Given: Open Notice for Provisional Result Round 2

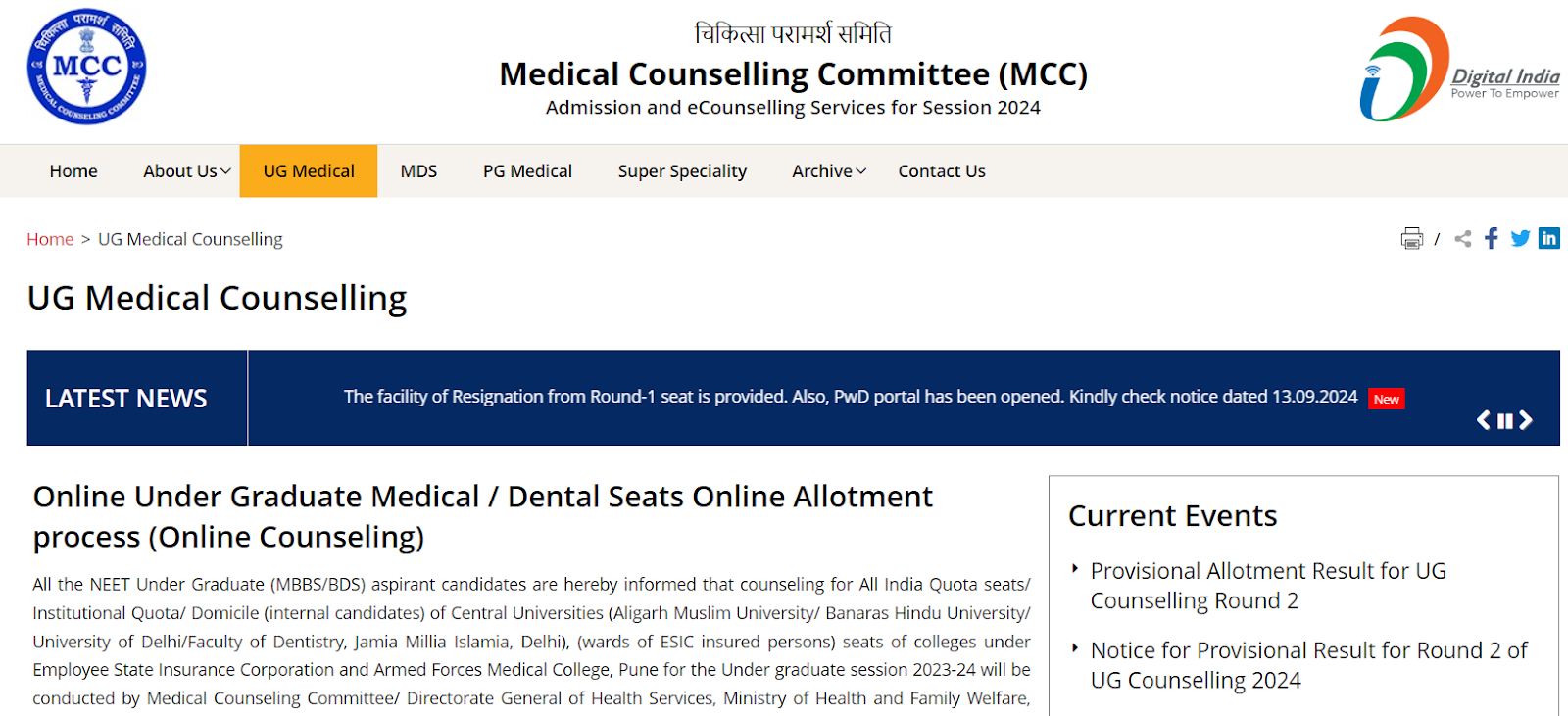Looking at the screenshot, I should pos(1308,665).
